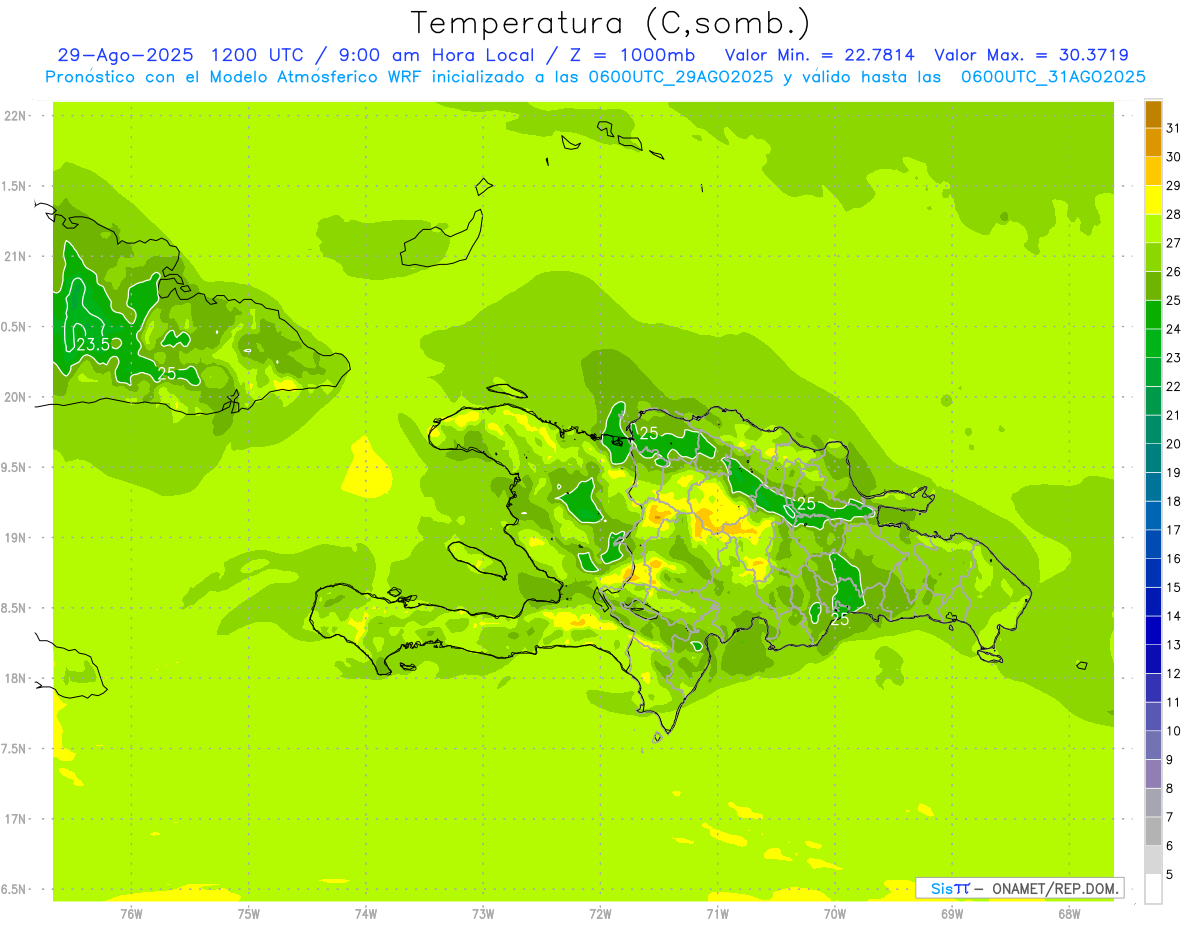Select the dark blue swatch between 13 and 14
Viewport: 1200px width, 927px height.
(x=1153, y=630)
